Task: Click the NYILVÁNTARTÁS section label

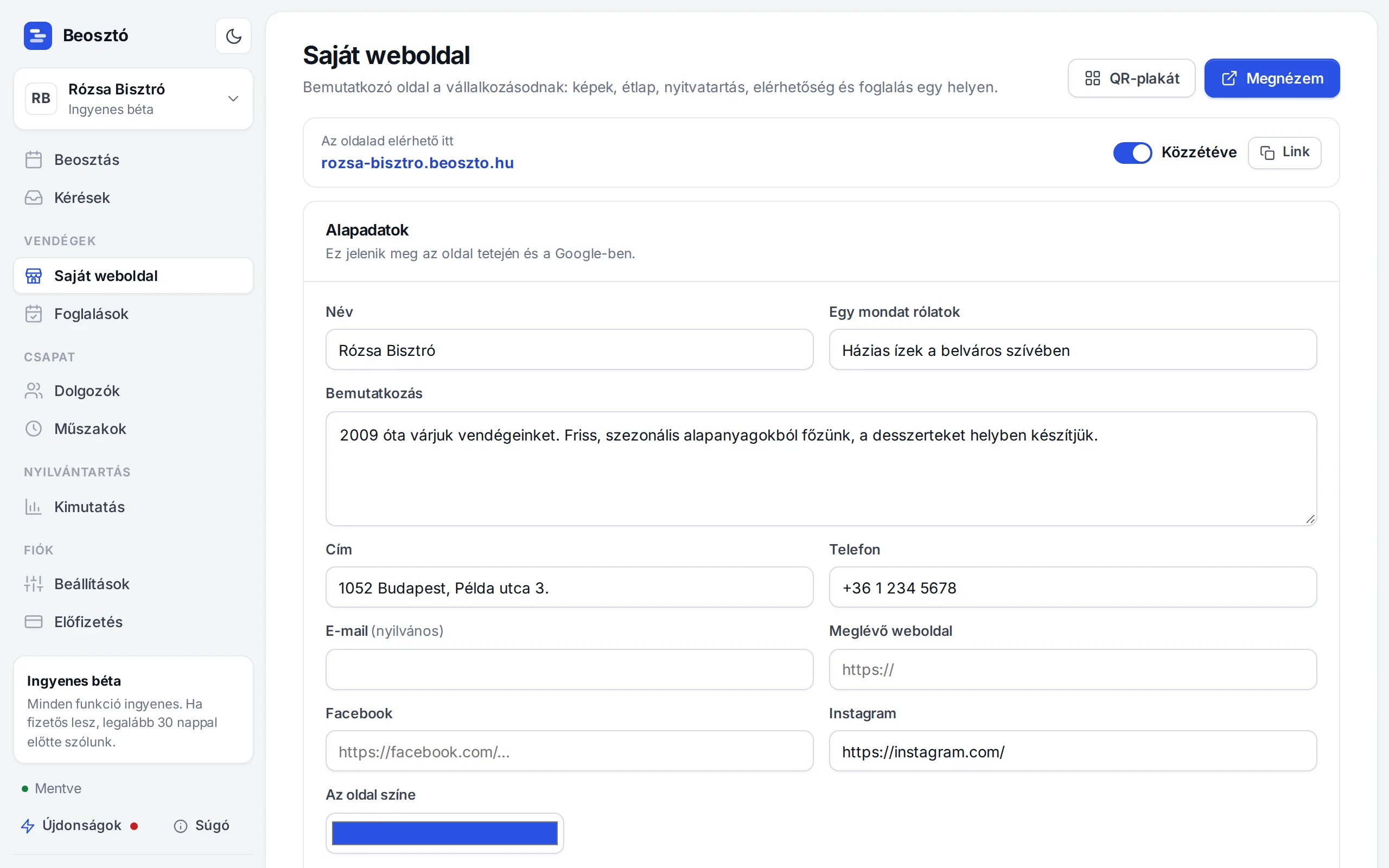Action: pos(78,472)
